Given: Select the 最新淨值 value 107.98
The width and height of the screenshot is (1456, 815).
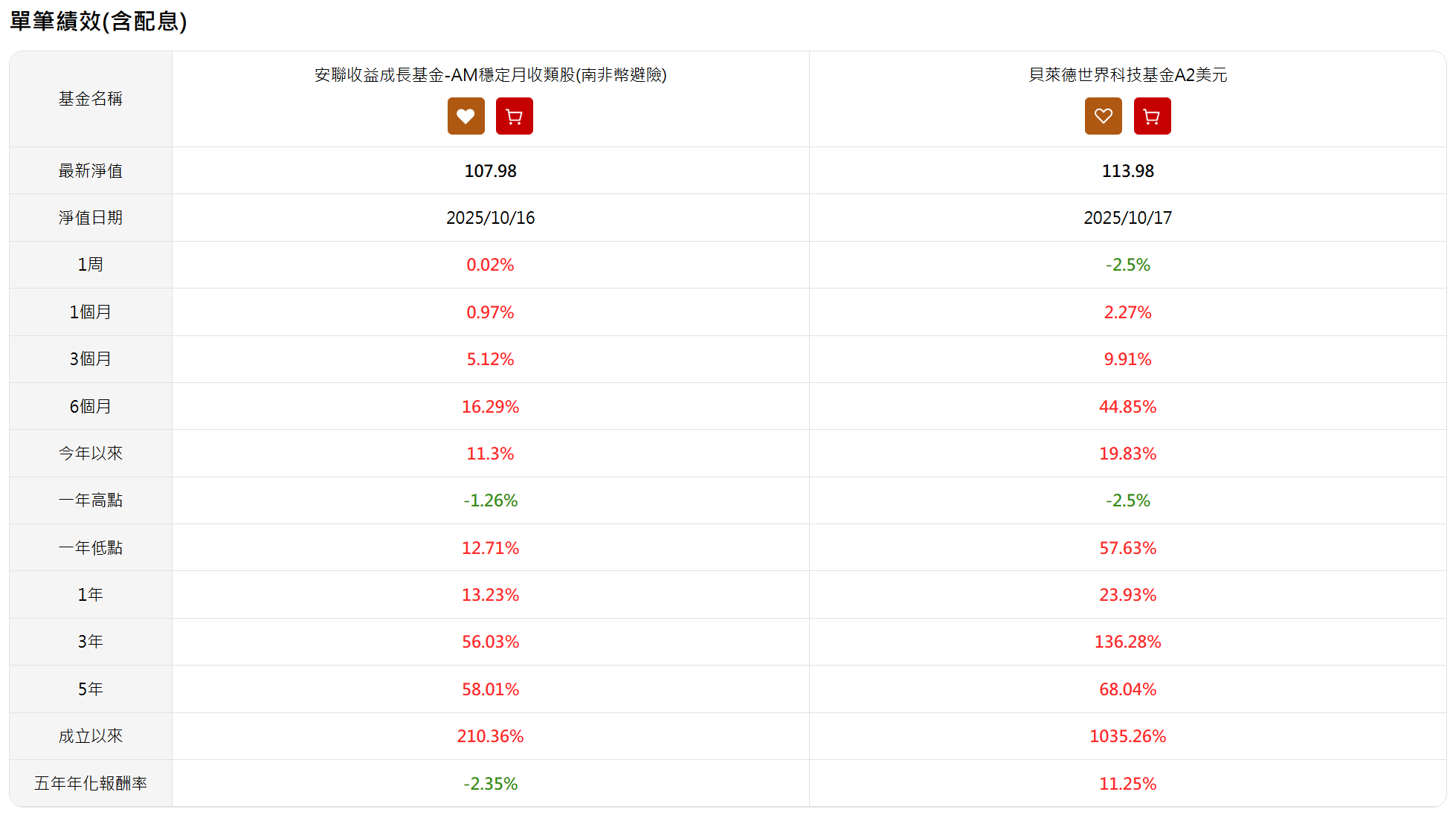Looking at the screenshot, I should (x=490, y=170).
